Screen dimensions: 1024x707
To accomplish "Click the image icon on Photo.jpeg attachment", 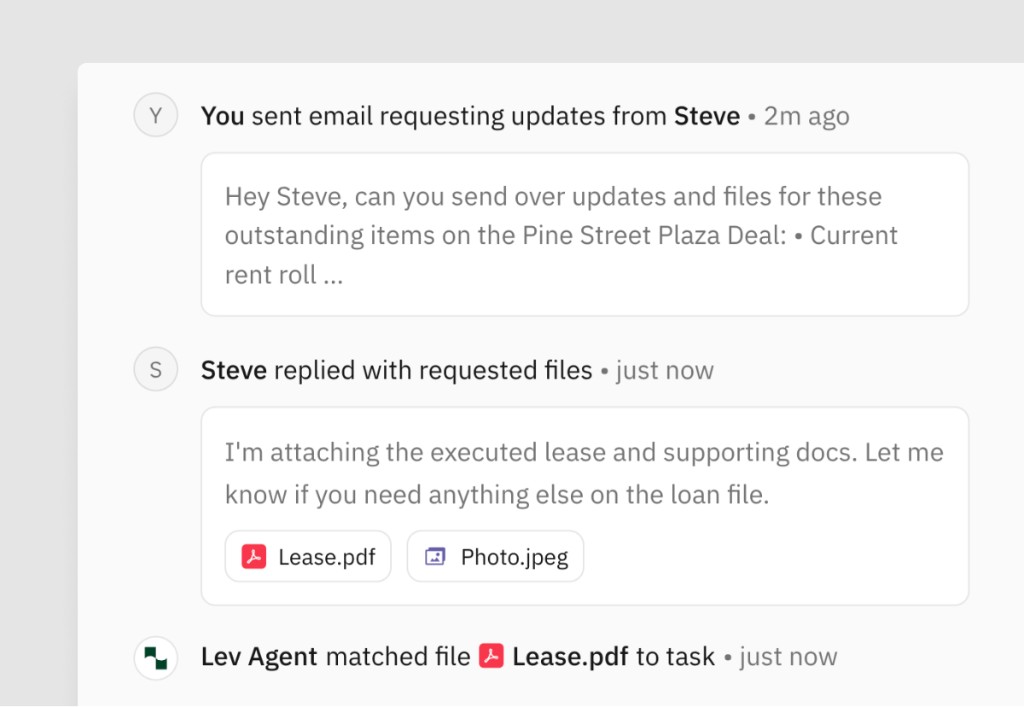I will 434,556.
